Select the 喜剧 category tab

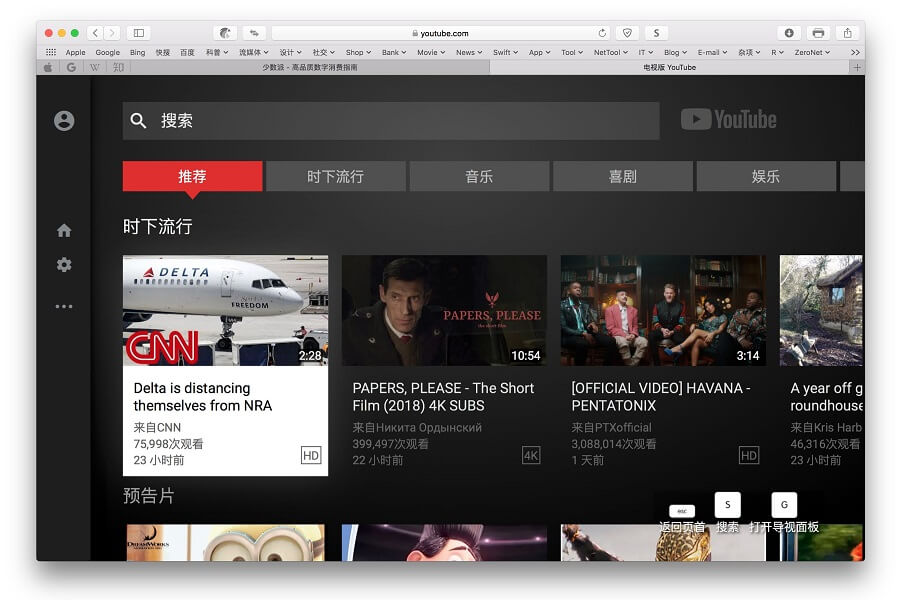623,176
